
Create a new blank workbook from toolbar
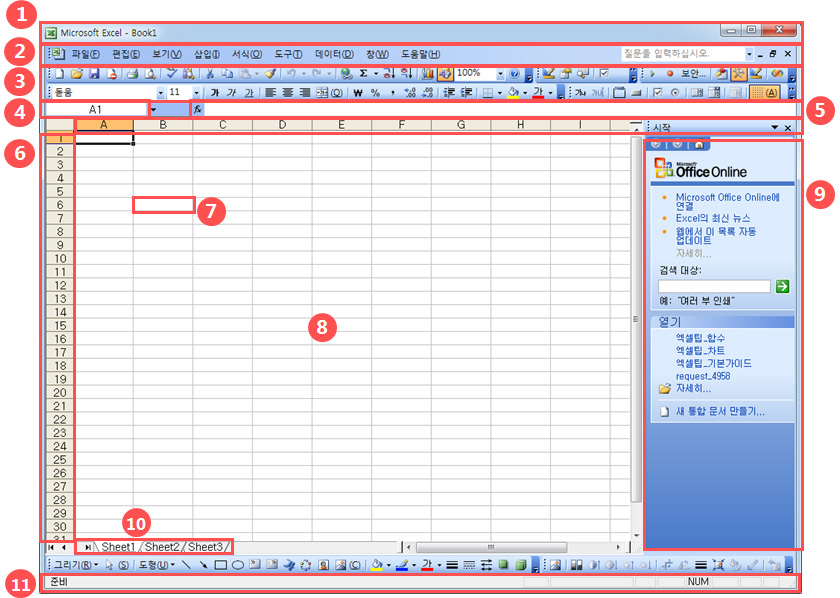tap(60, 74)
